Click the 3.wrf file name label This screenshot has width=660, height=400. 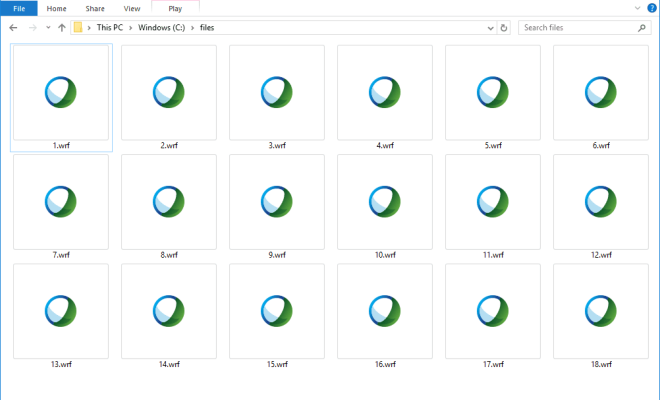[x=277, y=145]
